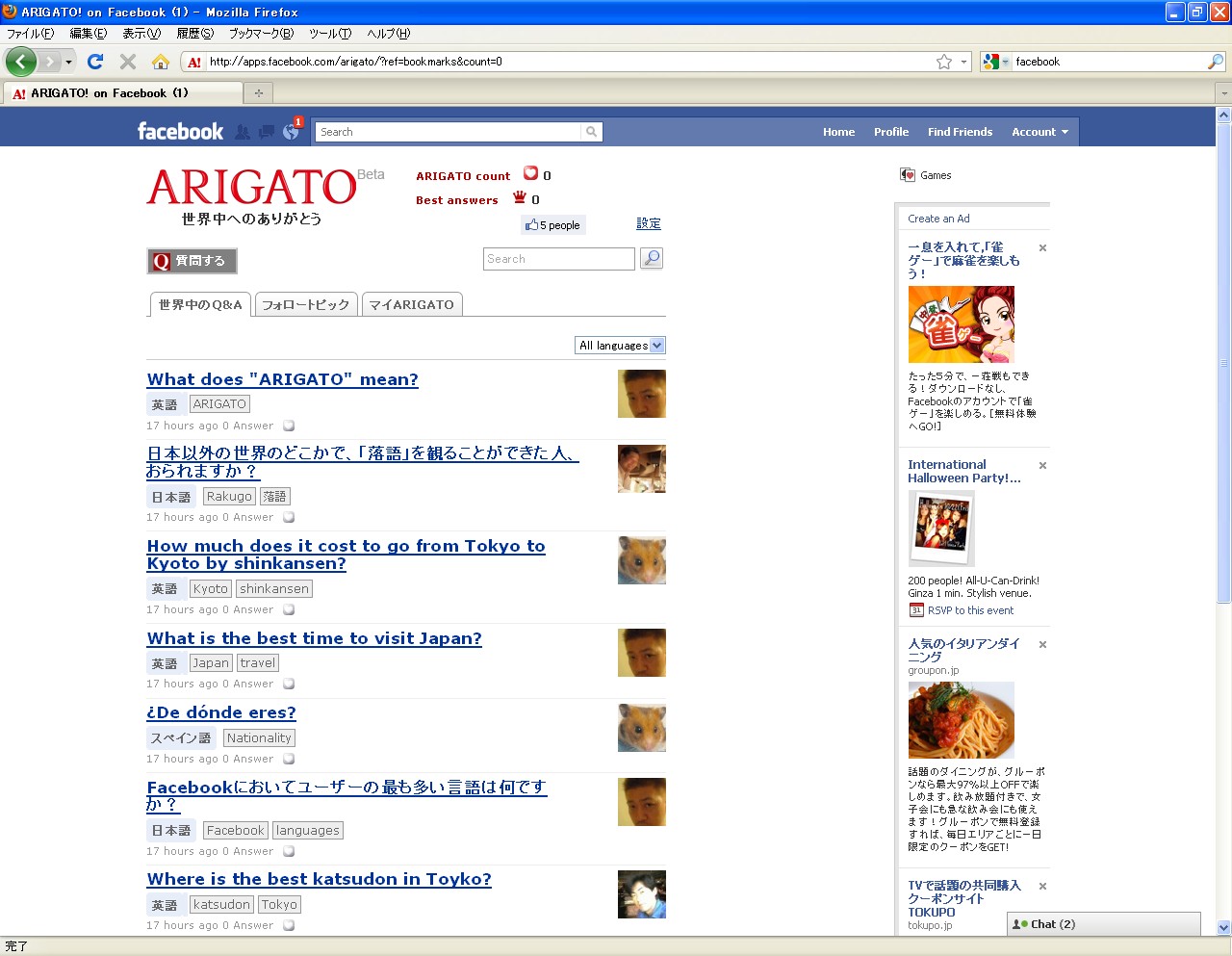Click the 質問する ask question button
Viewport: 1232px width, 956px height.
pos(192,261)
